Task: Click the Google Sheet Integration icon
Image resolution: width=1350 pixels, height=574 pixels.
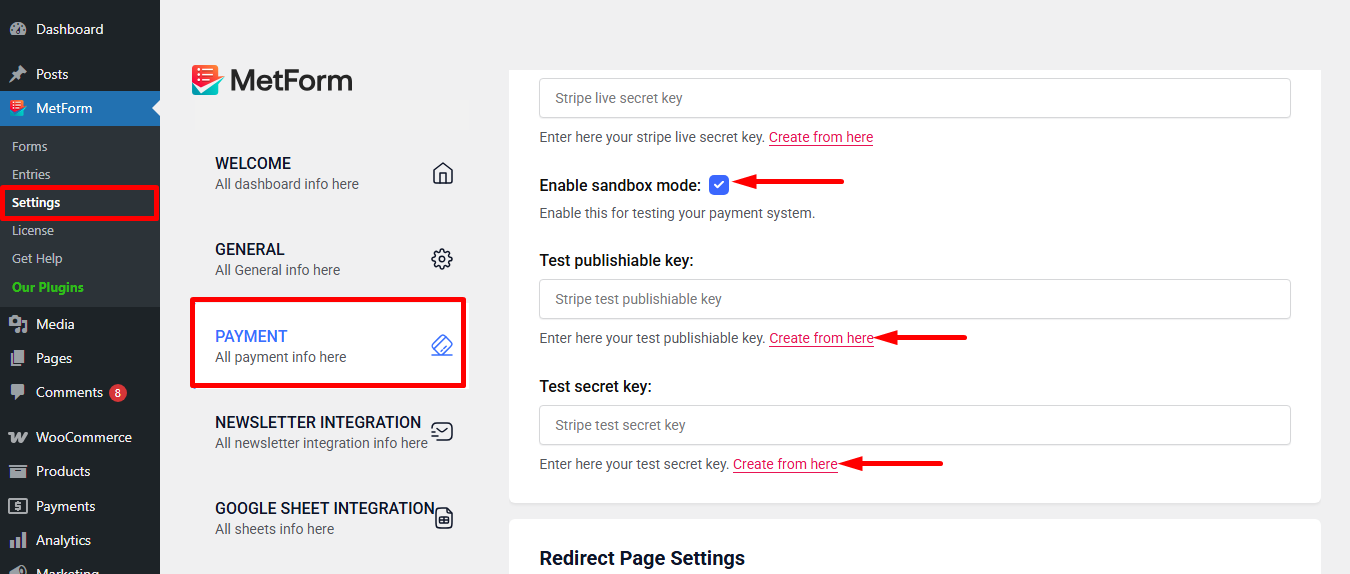Action: point(444,518)
